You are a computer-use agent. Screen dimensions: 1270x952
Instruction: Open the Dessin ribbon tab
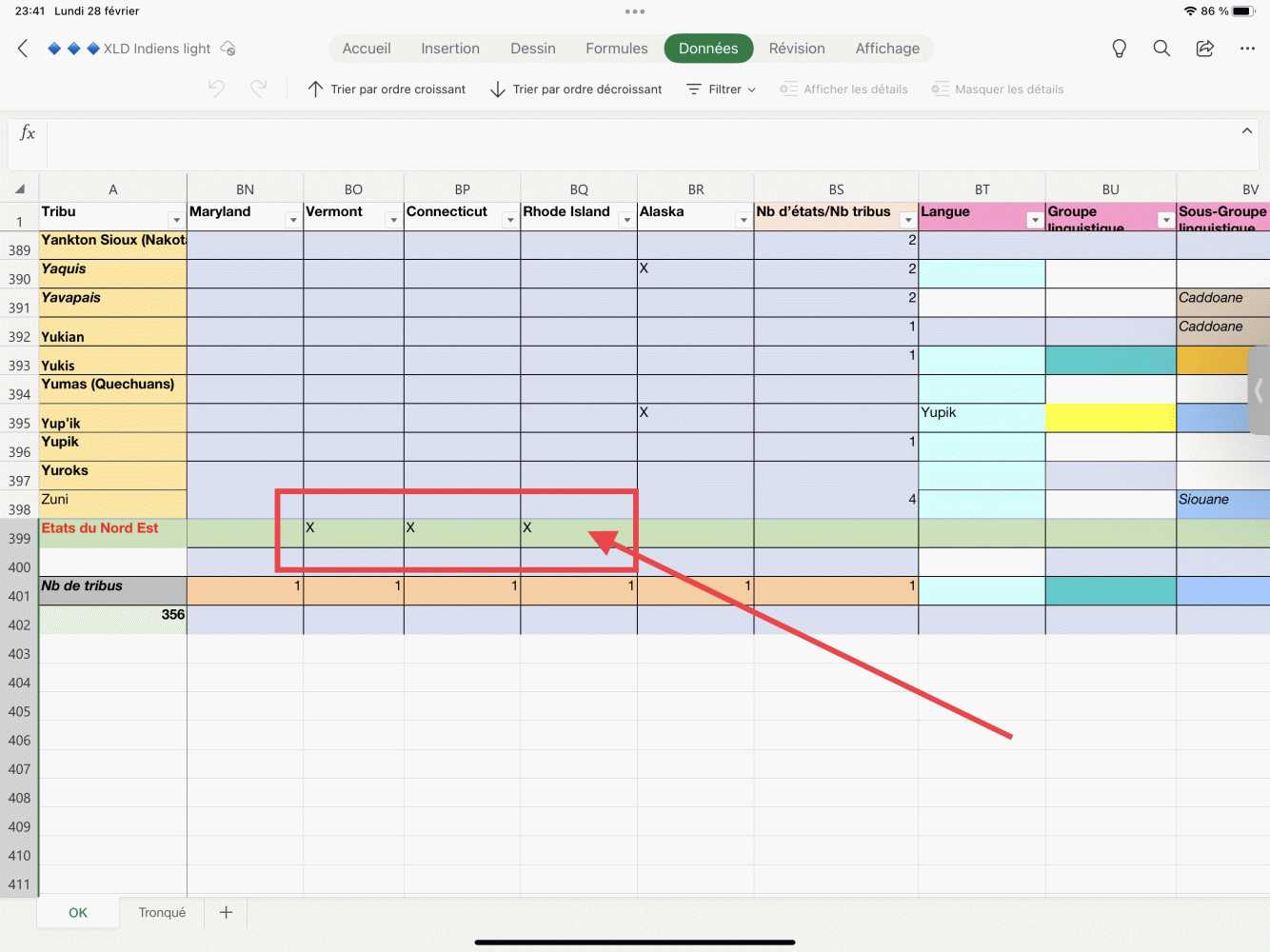533,49
